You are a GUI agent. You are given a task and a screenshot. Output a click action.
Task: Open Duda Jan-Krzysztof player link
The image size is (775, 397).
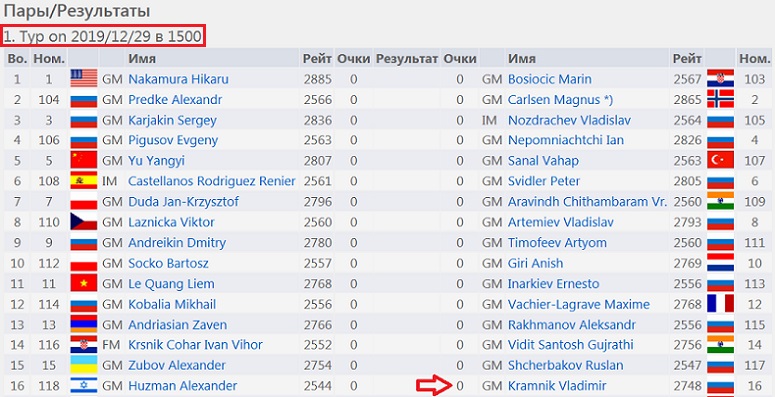tap(183, 202)
